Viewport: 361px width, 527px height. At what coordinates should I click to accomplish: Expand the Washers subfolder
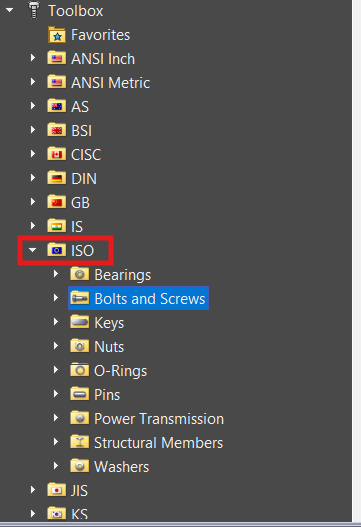(x=56, y=466)
